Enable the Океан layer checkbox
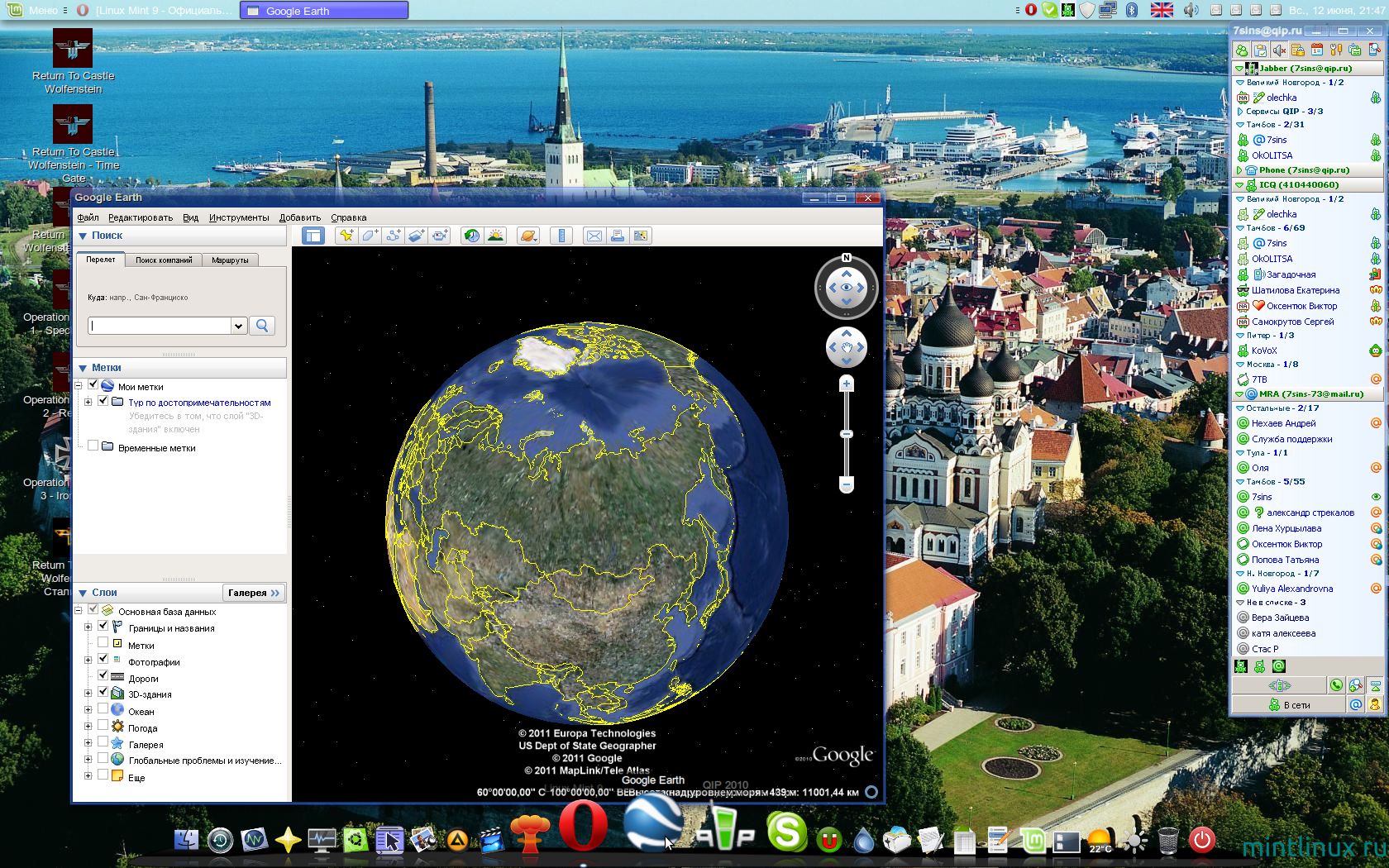This screenshot has height=868, width=1389. [103, 709]
